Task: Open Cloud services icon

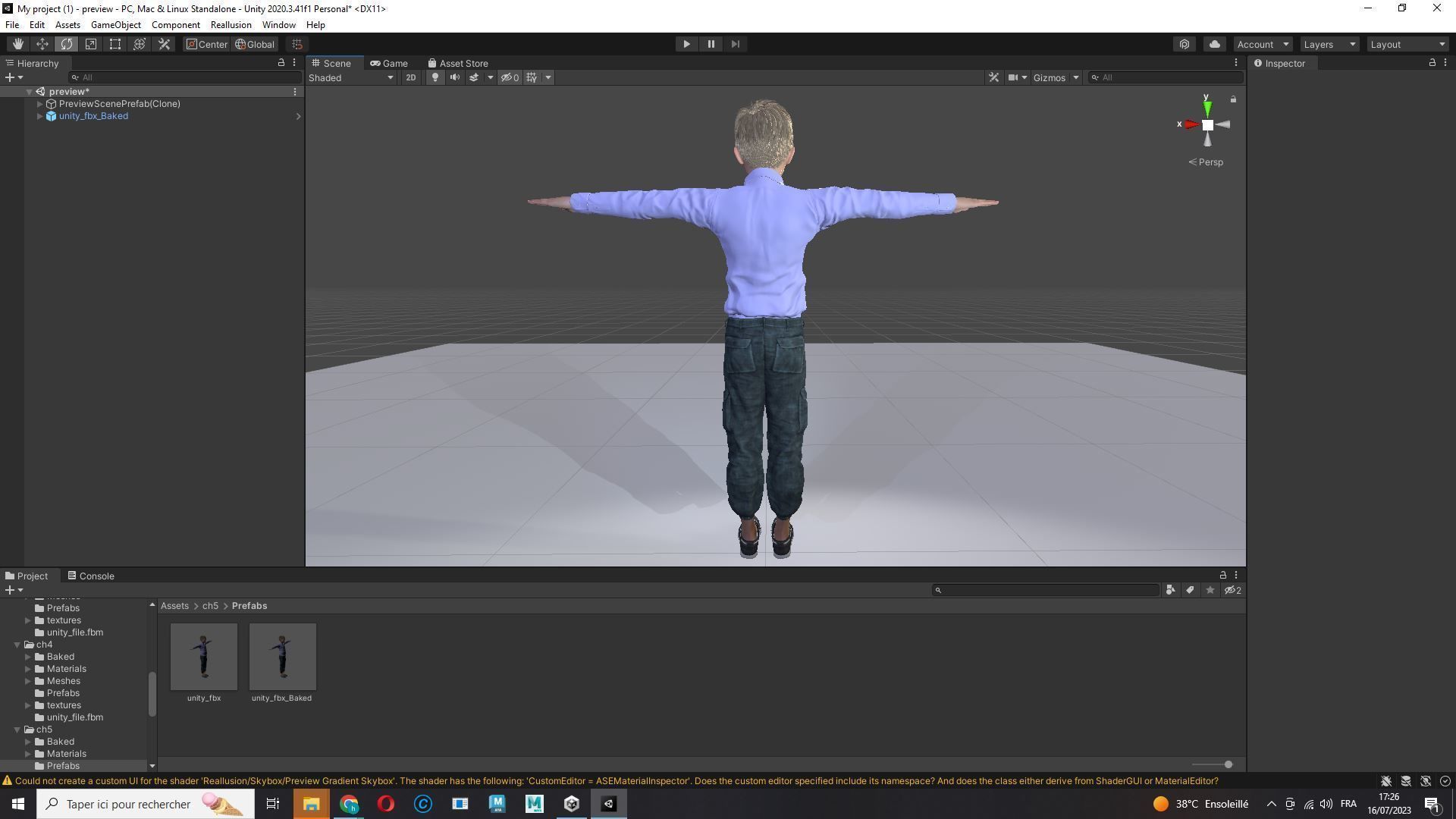Action: pos(1214,44)
